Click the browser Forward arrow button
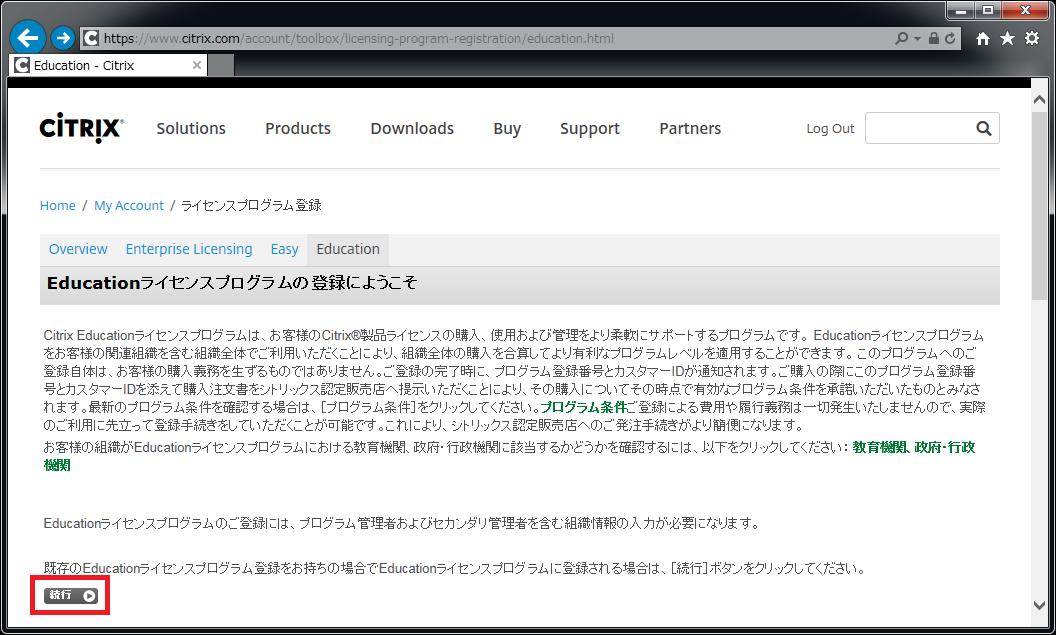The image size is (1056, 635). tap(63, 39)
